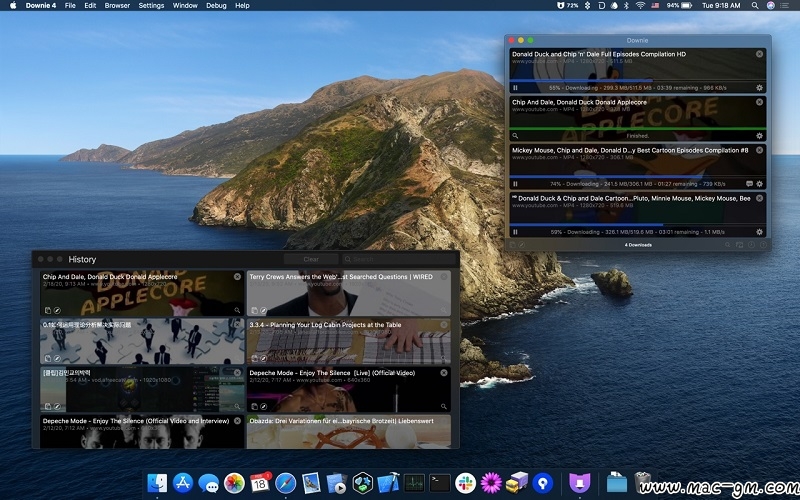Click compass icon on Depeche Mode (Live) item
This screenshot has height=500, width=800.
264,407
